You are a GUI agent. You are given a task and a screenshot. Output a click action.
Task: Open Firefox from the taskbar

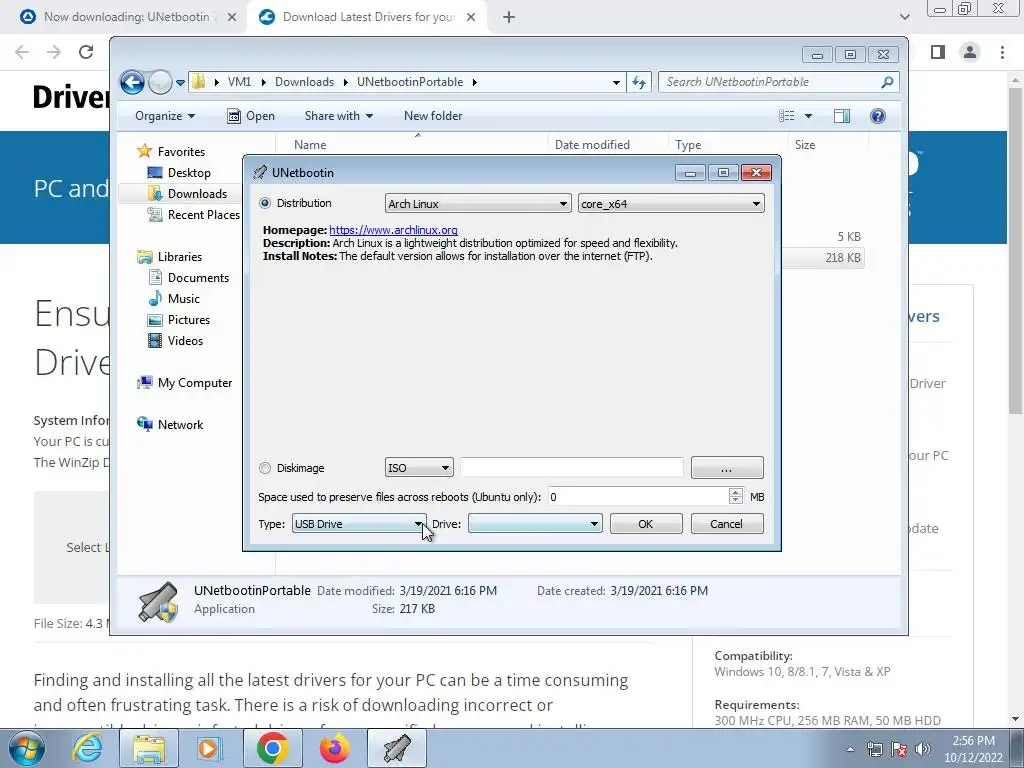[x=334, y=748]
